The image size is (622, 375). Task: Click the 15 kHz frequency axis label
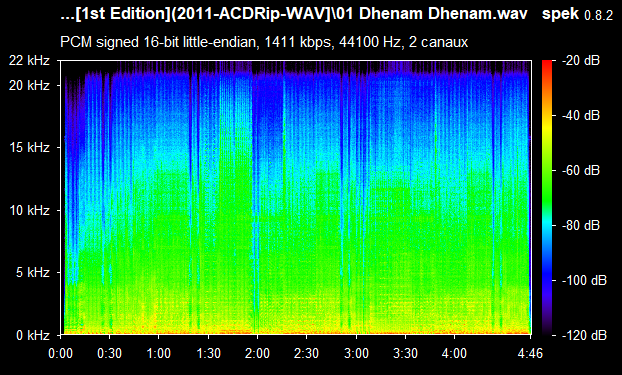pyautogui.click(x=30, y=148)
